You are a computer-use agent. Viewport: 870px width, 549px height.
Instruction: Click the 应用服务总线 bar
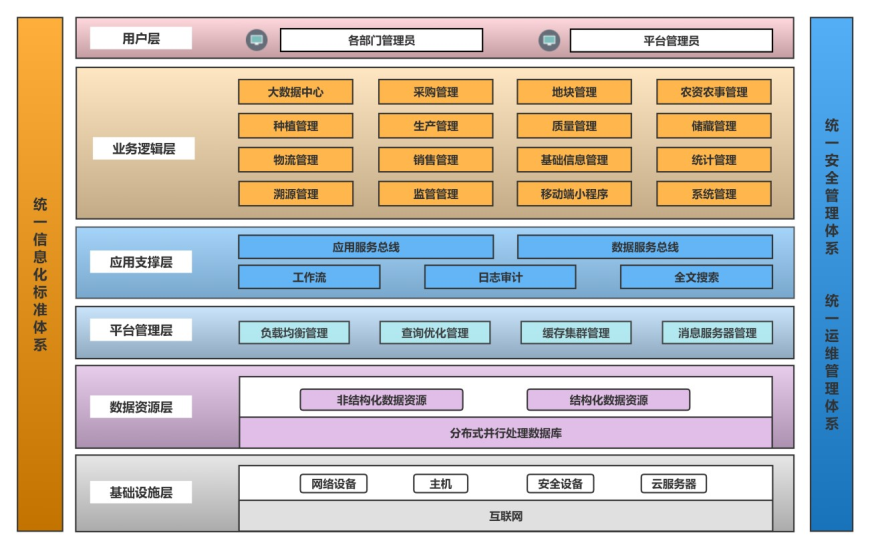click(365, 247)
